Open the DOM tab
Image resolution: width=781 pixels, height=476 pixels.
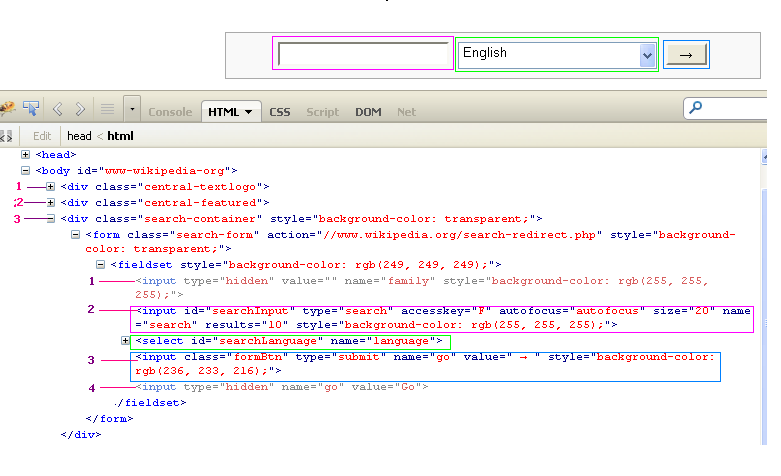[x=368, y=111]
